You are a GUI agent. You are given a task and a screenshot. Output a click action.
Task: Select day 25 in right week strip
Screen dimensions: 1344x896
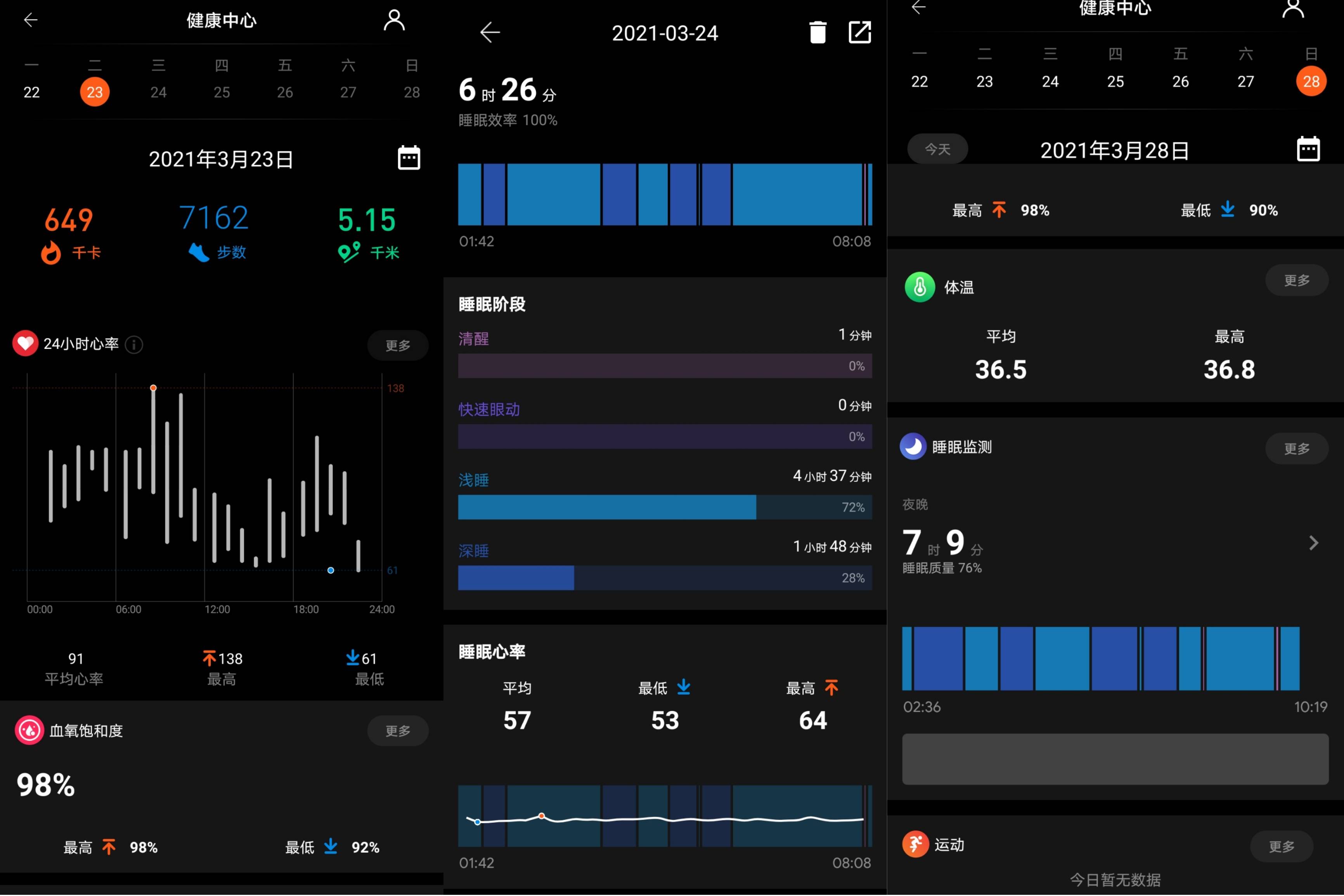point(1115,81)
